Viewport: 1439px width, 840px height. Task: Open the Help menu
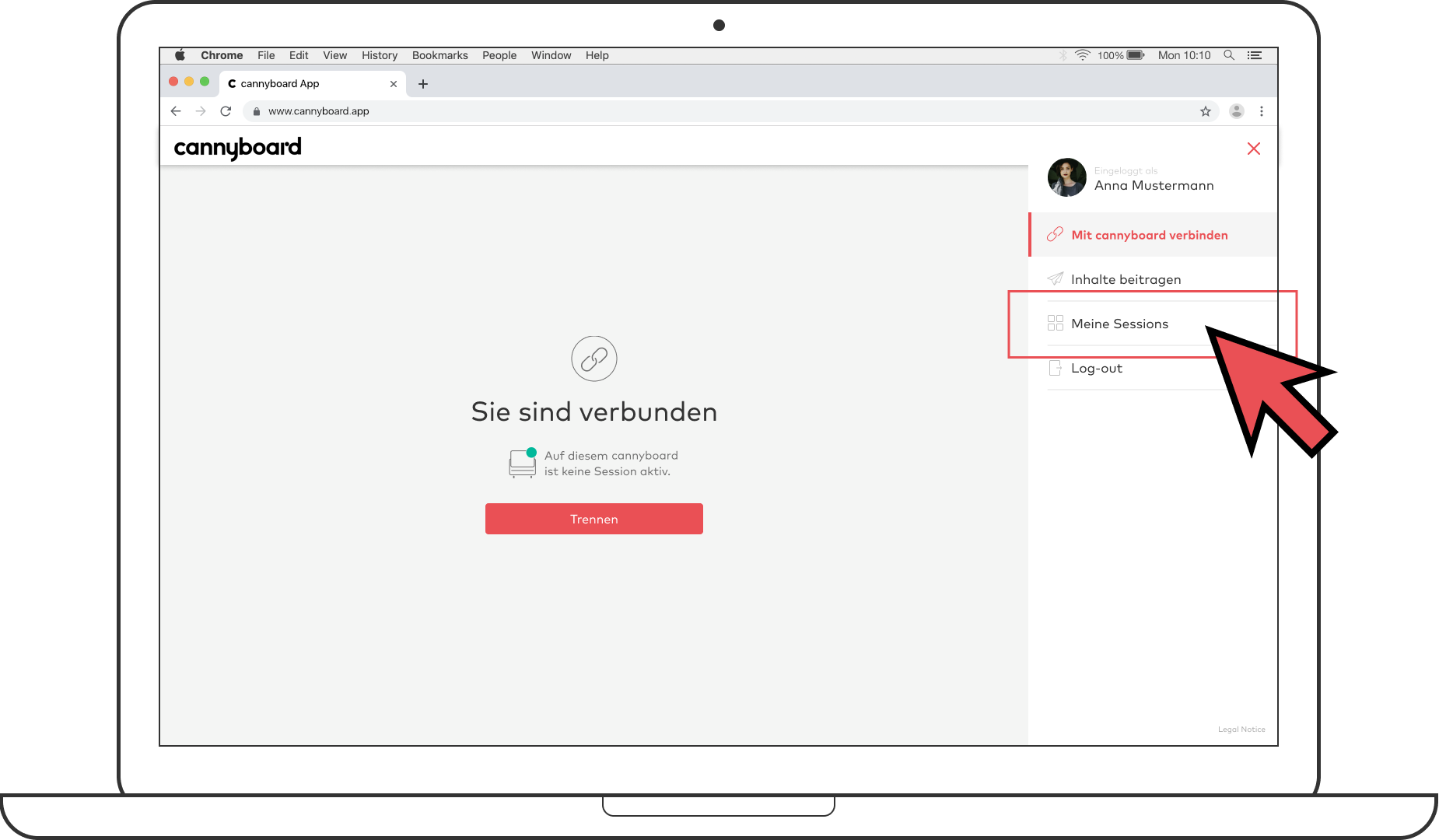click(597, 55)
